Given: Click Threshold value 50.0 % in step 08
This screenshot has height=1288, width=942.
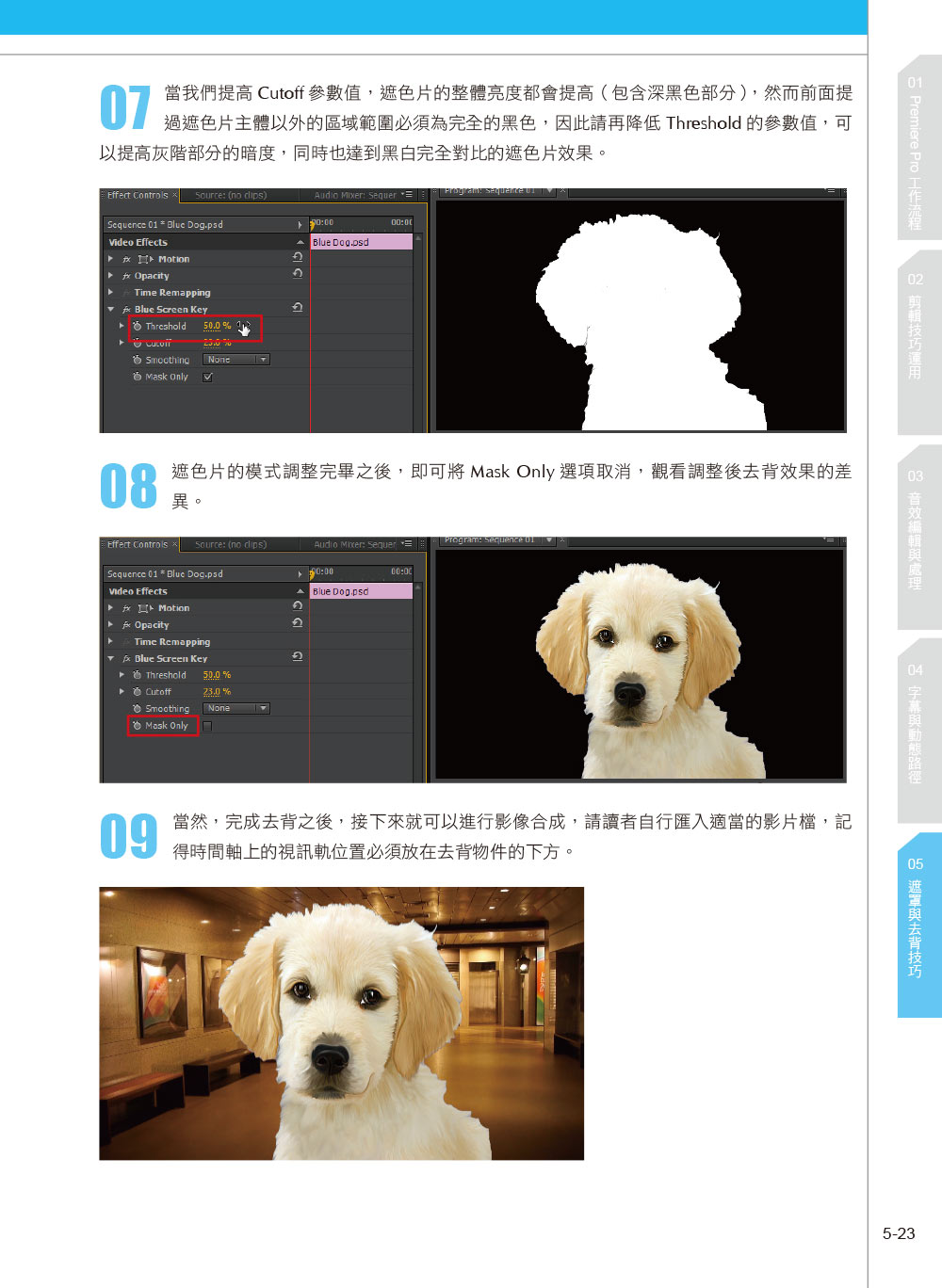Looking at the screenshot, I should [218, 675].
